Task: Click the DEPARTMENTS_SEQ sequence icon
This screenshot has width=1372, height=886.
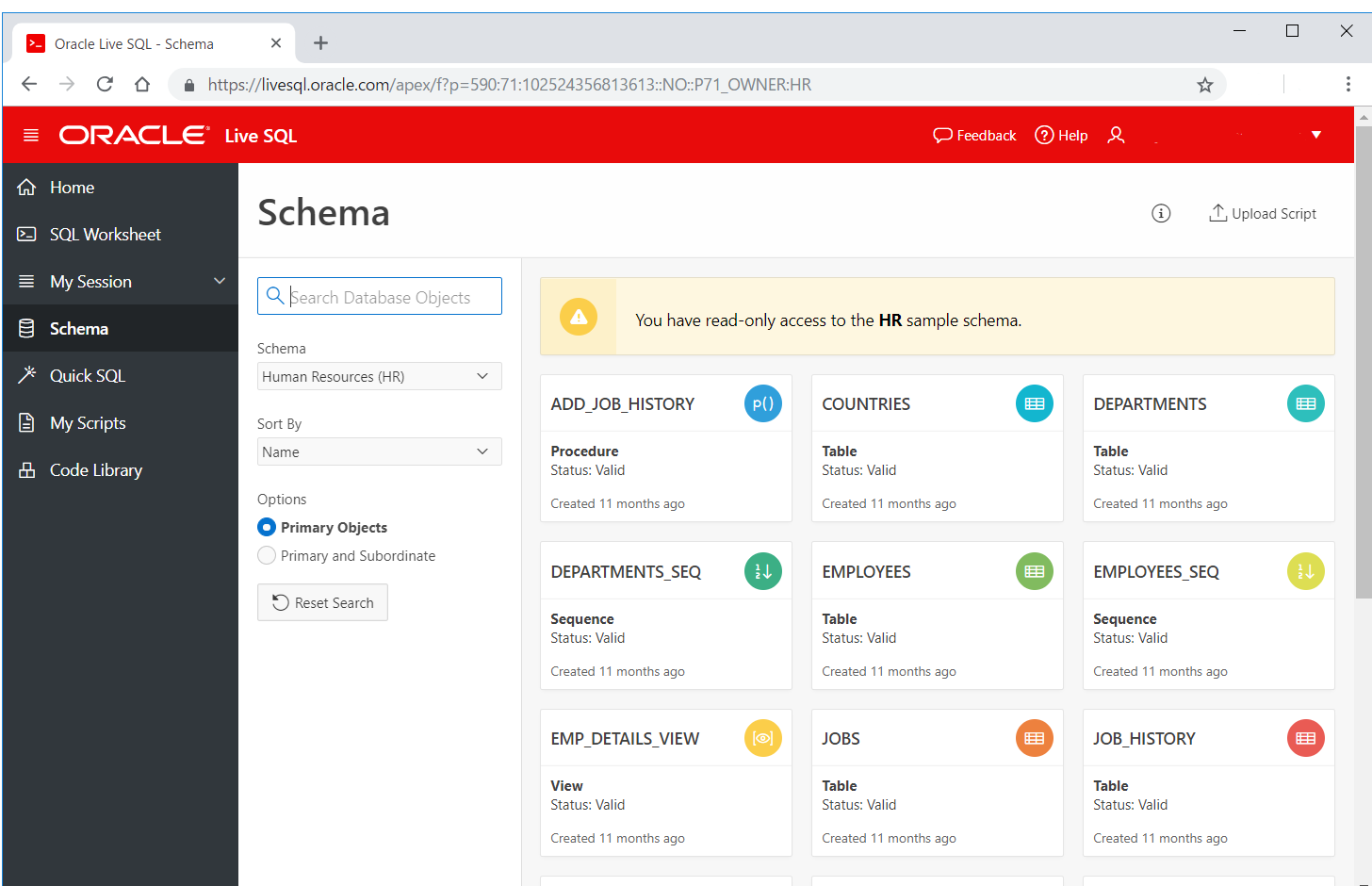Action: coord(763,570)
